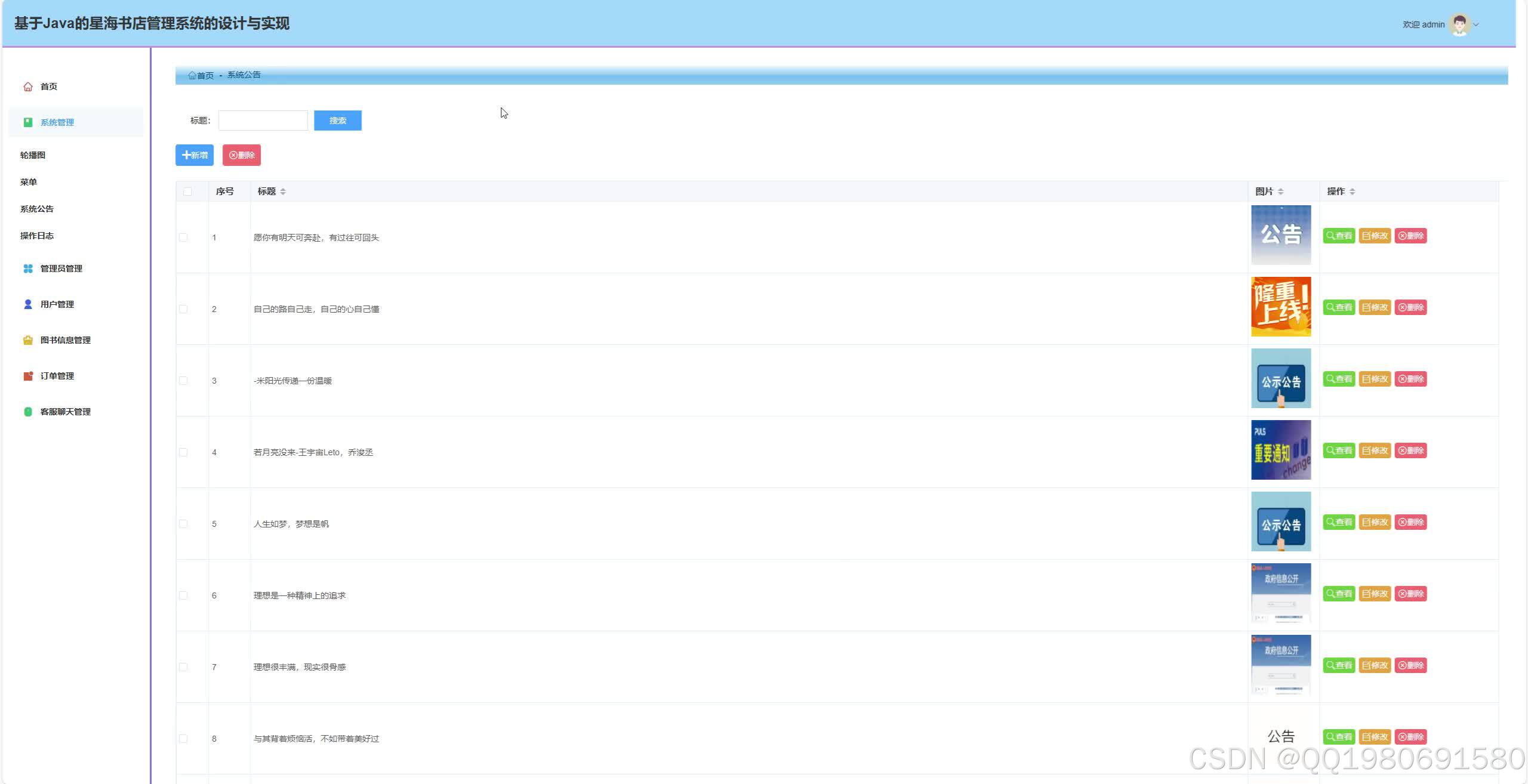Click the admin avatar picture
1528x784 pixels.
click(1459, 24)
